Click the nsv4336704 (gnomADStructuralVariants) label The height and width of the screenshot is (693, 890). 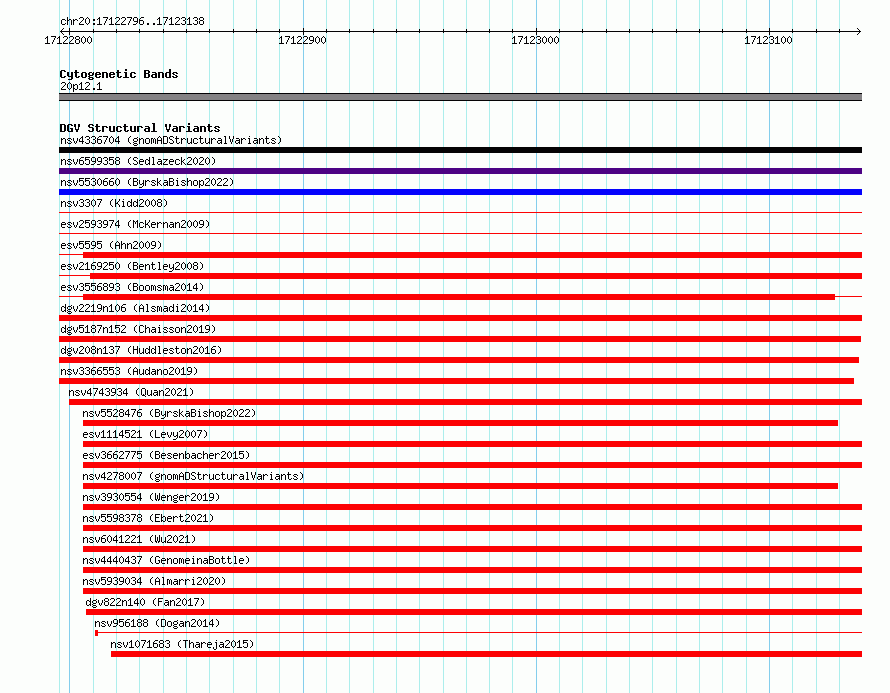[171, 140]
